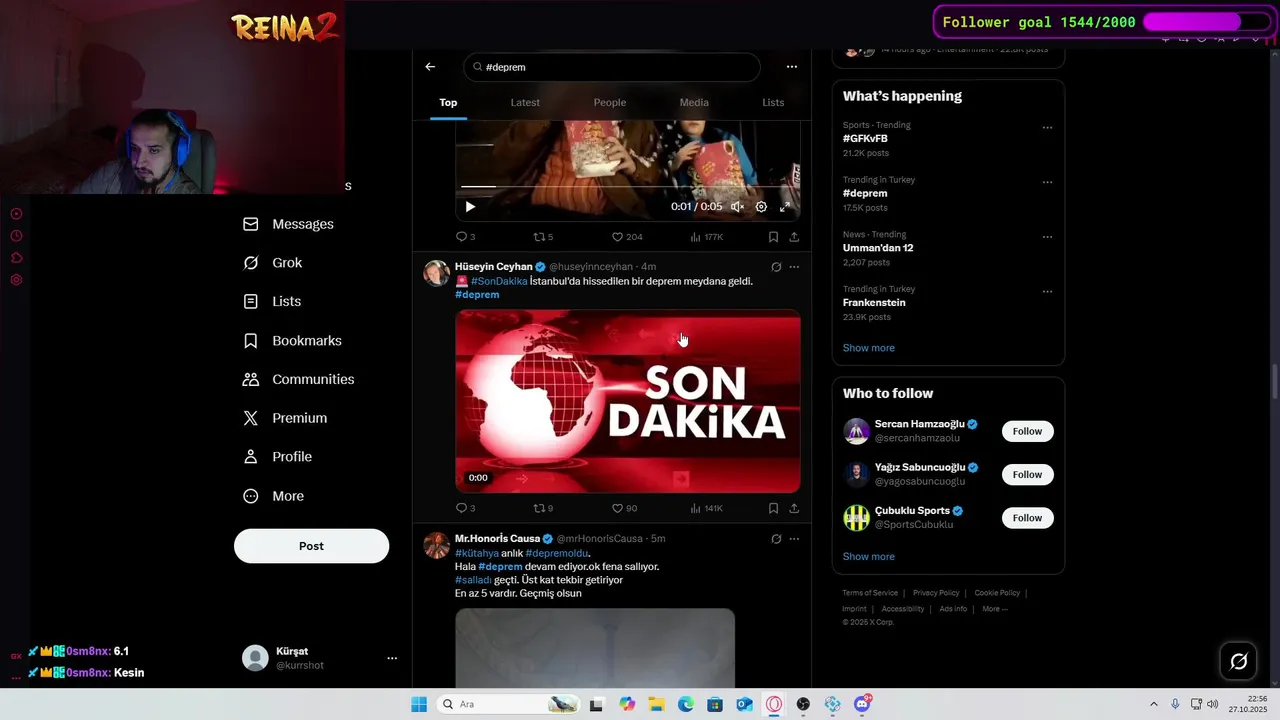Open Messages in the sidebar
The image size is (1280, 720).
tap(289, 224)
